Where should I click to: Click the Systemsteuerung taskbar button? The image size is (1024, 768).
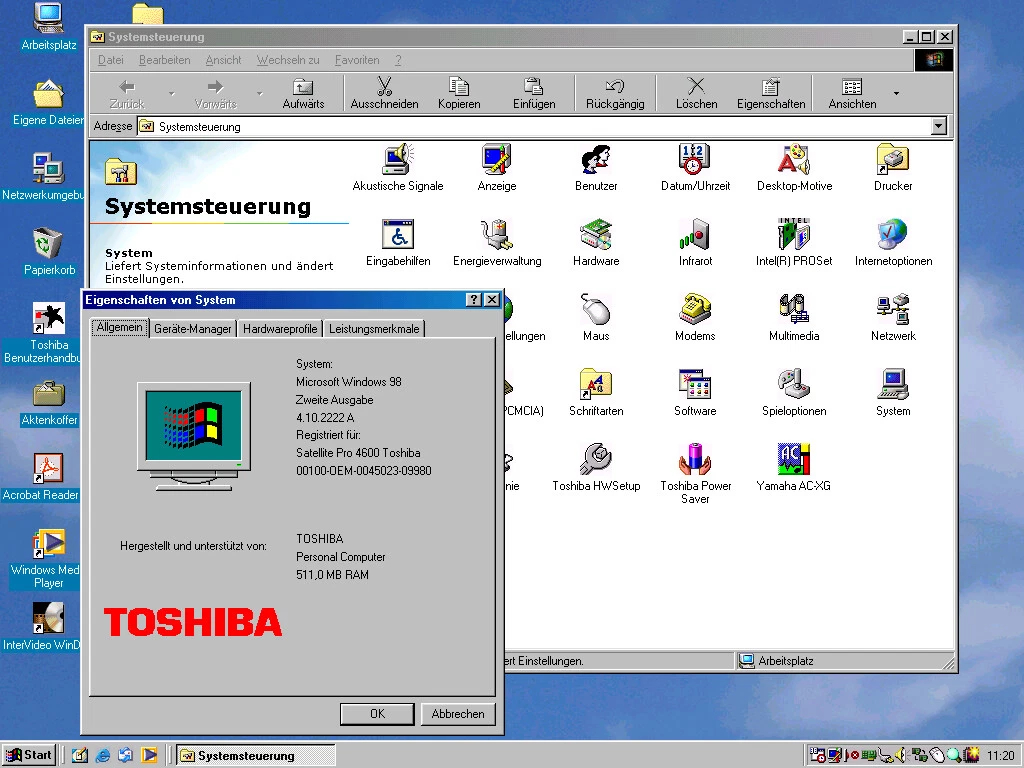(255, 756)
